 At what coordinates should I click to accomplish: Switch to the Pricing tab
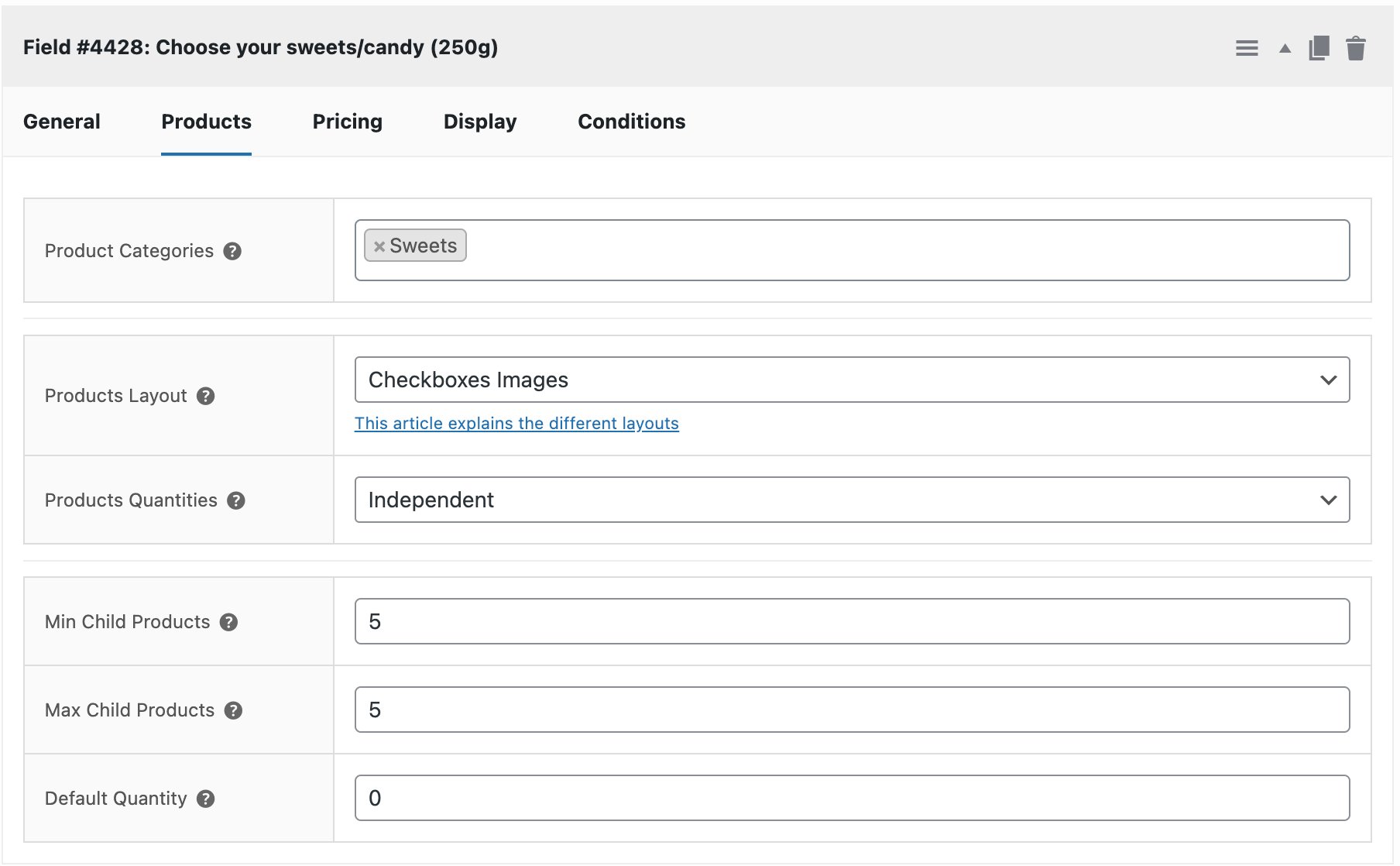[347, 122]
